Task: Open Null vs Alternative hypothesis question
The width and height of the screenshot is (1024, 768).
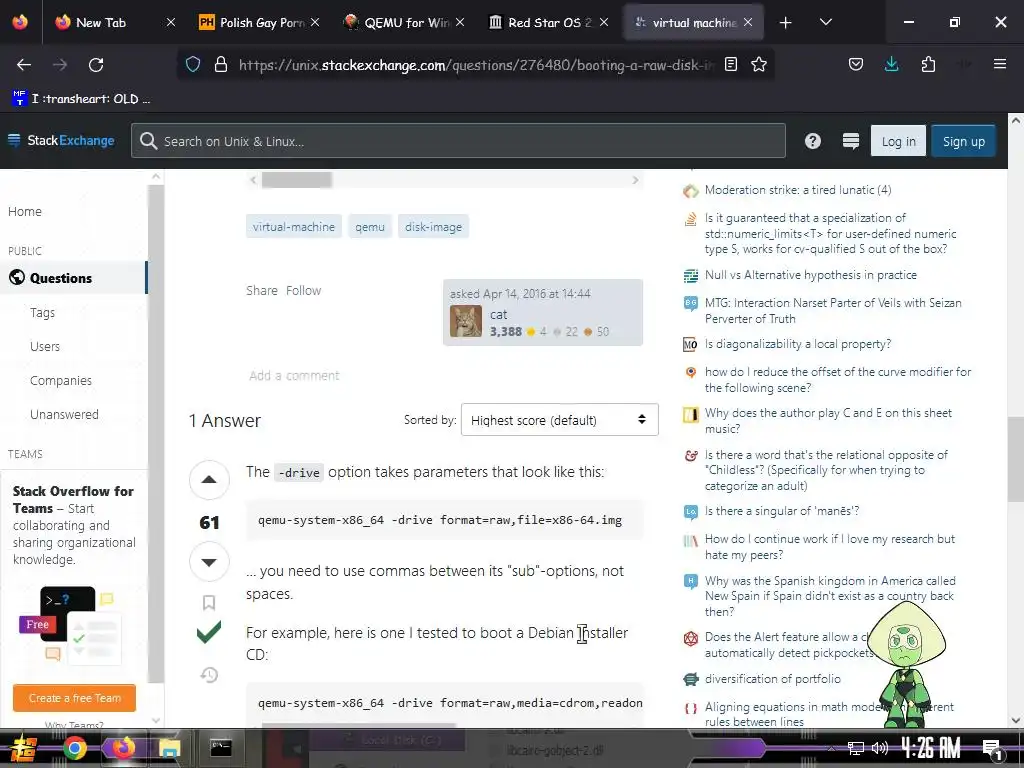Action: 810,275
